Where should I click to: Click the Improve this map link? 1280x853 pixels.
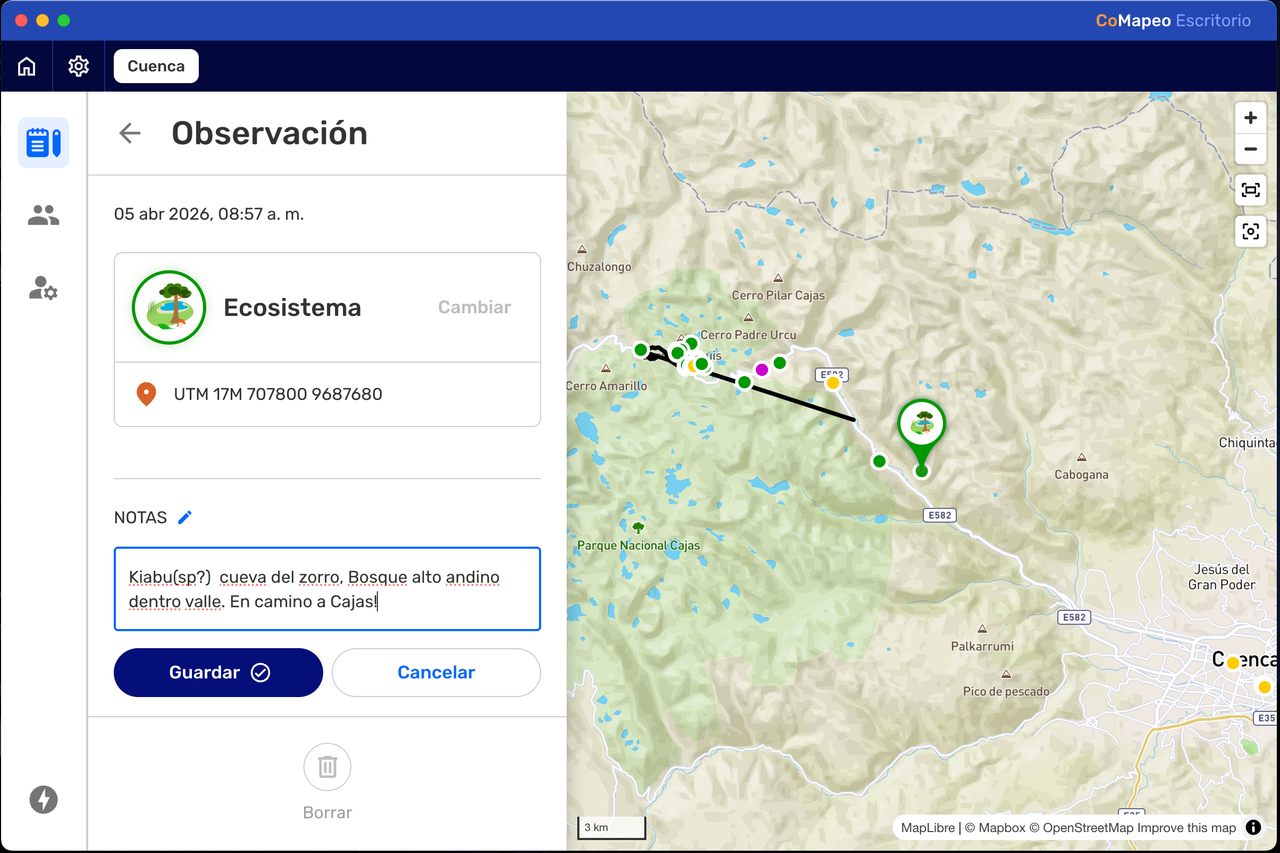(x=1187, y=828)
